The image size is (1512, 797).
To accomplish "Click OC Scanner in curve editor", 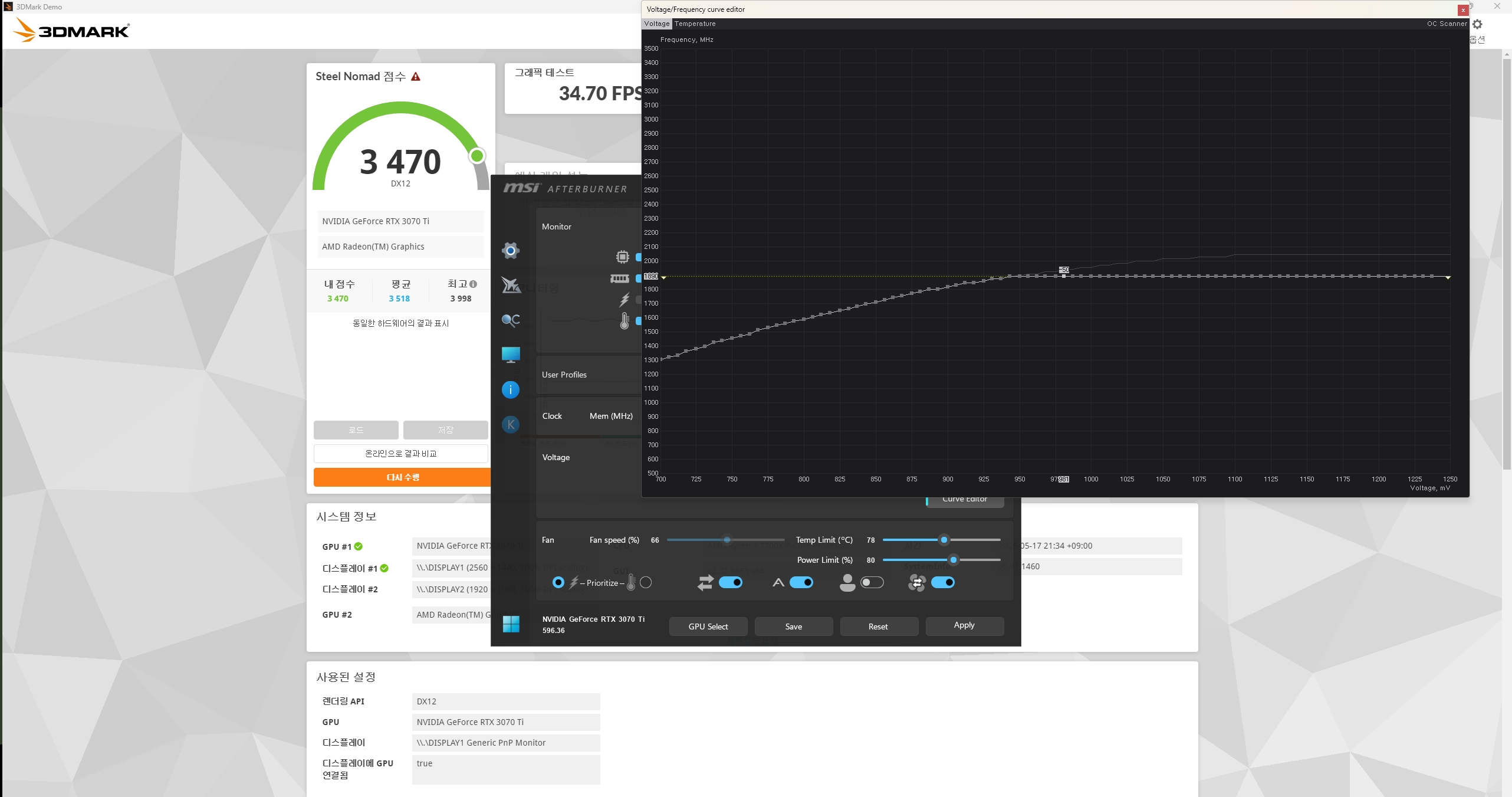I will pyautogui.click(x=1447, y=24).
